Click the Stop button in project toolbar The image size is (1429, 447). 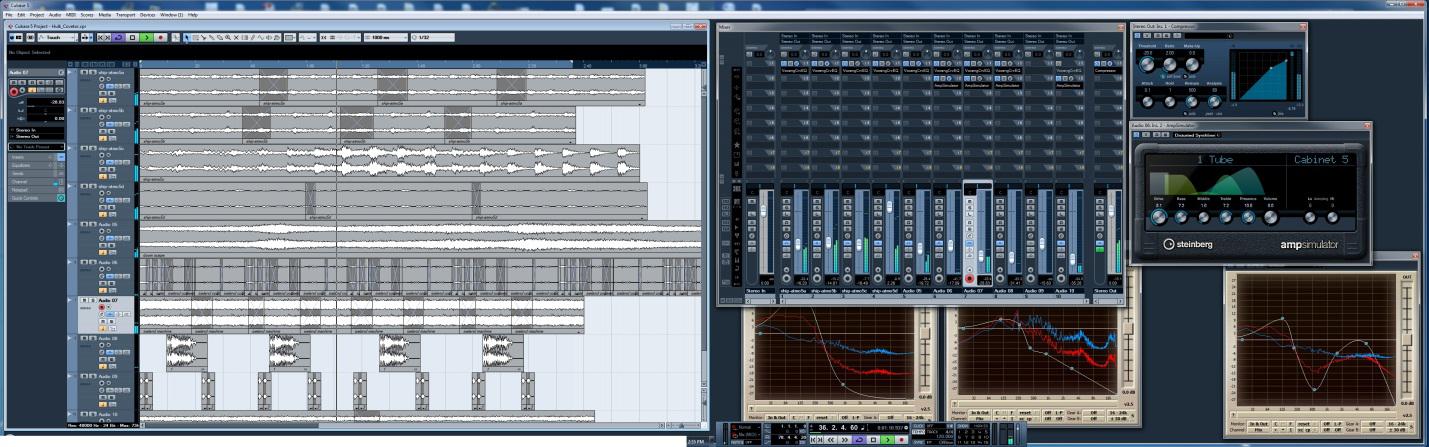tap(132, 37)
